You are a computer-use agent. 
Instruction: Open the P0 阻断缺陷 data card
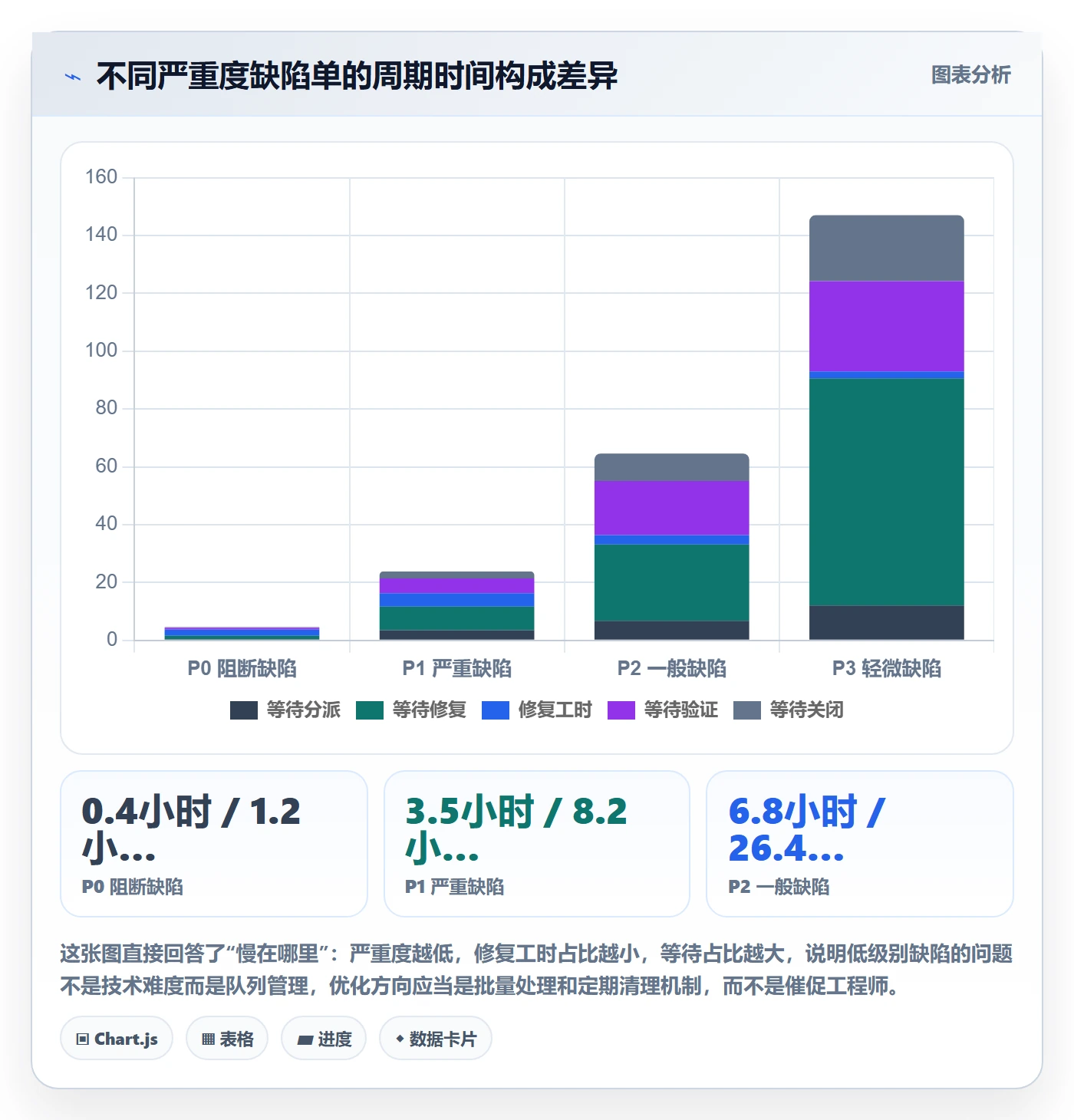point(214,844)
